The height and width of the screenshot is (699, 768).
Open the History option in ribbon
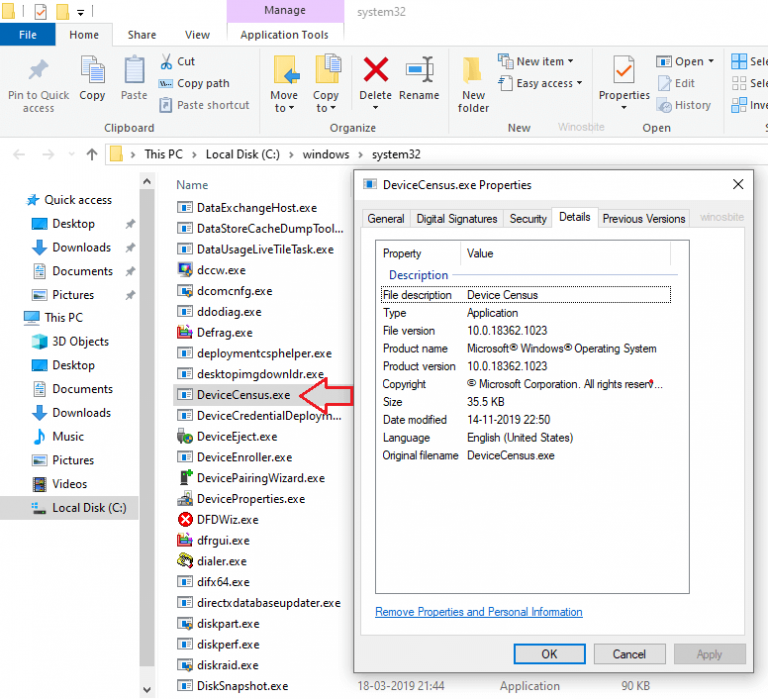(685, 105)
